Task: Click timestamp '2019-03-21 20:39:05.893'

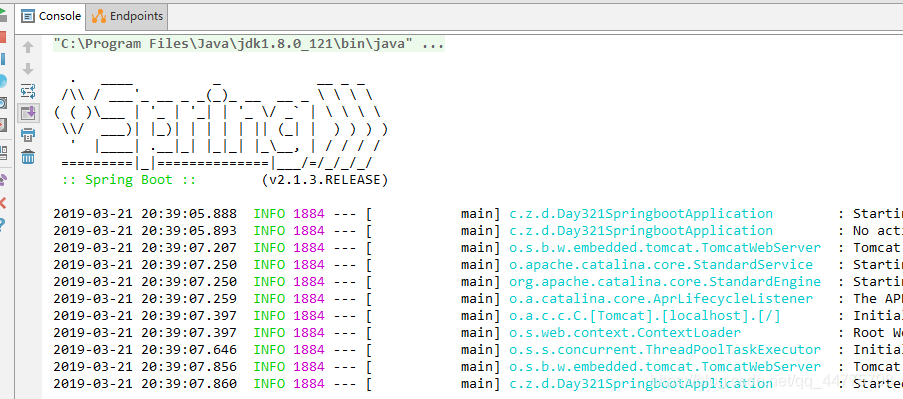Action: (145, 231)
